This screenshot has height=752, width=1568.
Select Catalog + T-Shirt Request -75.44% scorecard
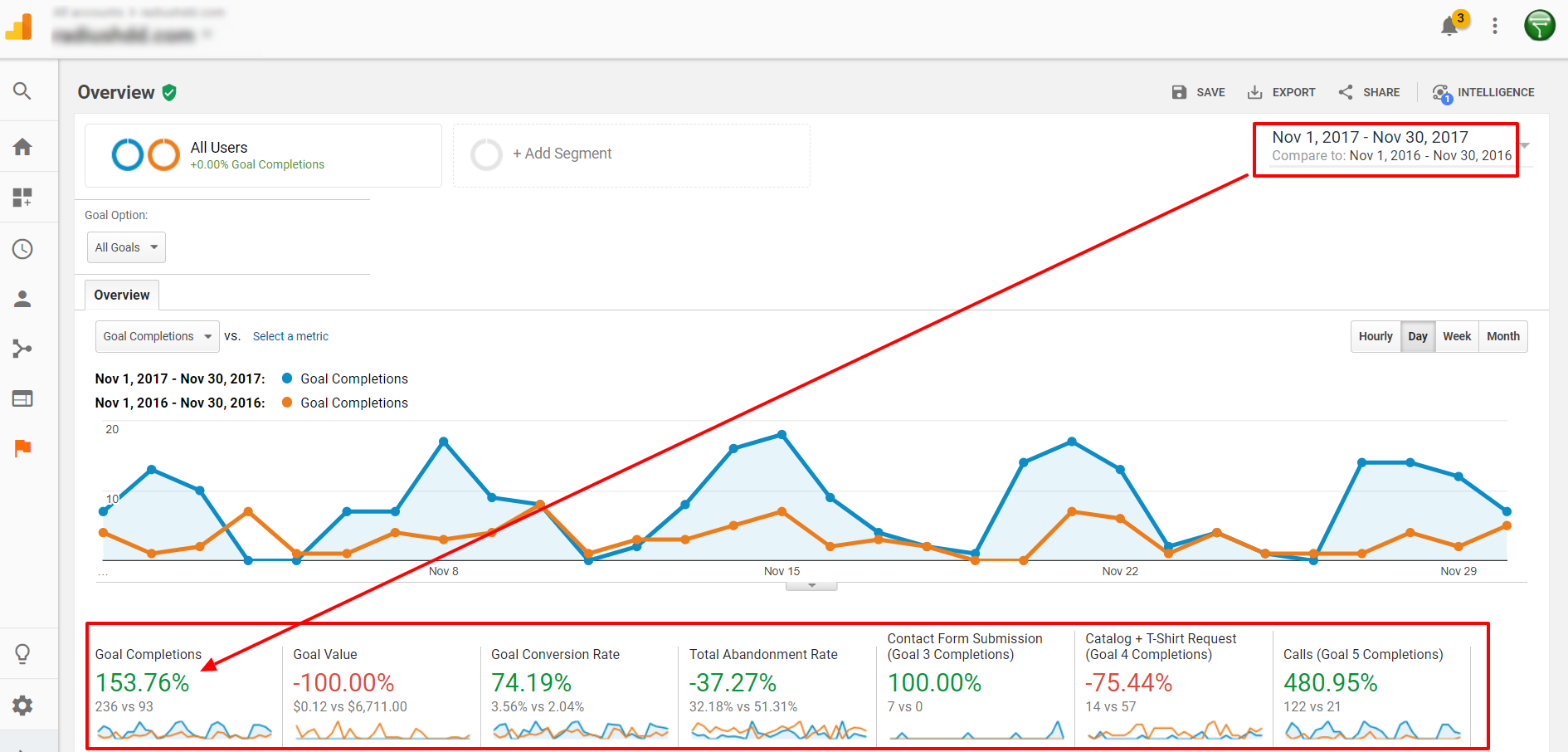(x=1174, y=688)
